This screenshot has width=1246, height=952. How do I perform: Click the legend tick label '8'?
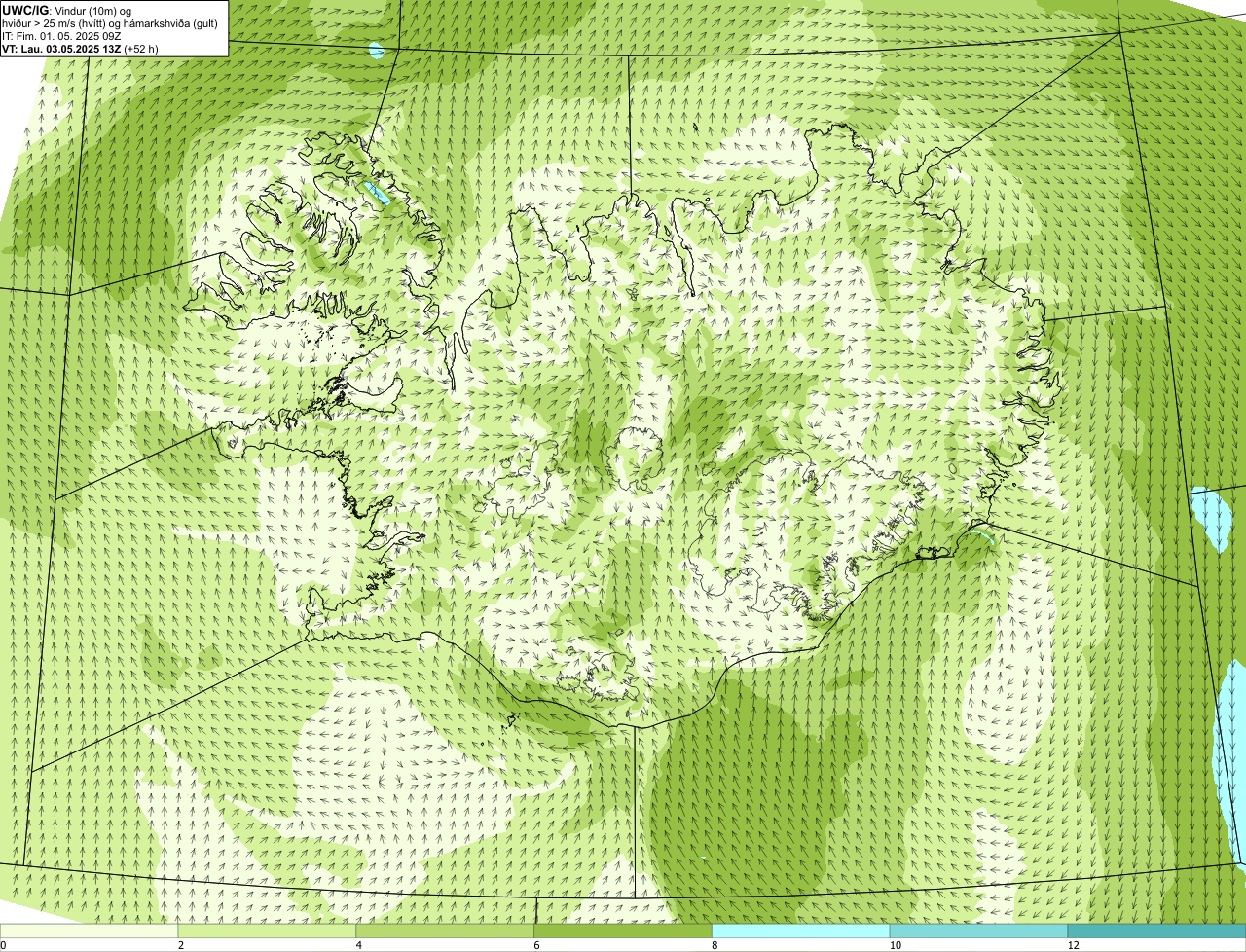[x=715, y=945]
